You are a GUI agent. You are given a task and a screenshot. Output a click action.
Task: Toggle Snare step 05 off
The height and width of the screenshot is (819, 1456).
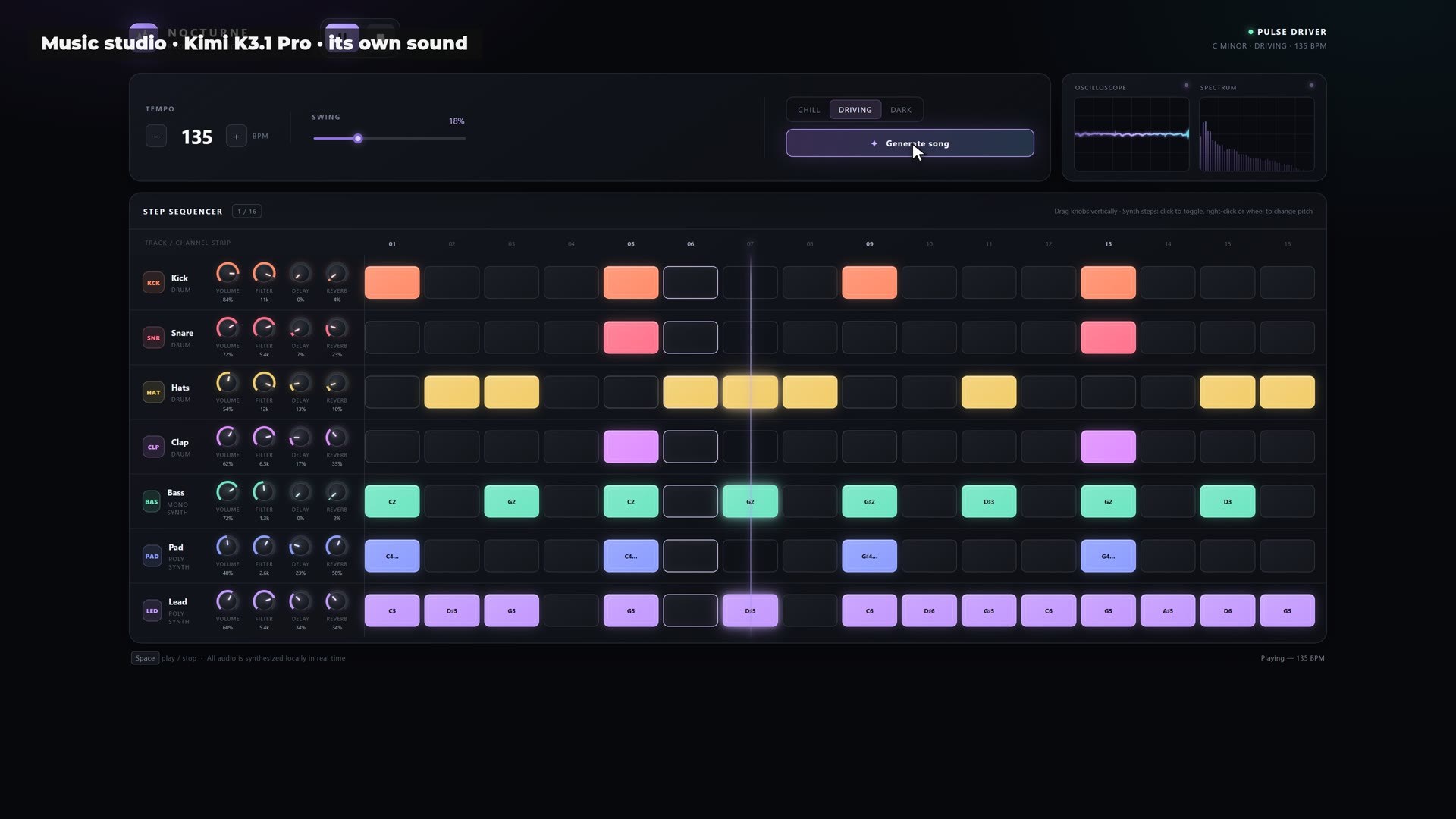(x=631, y=337)
